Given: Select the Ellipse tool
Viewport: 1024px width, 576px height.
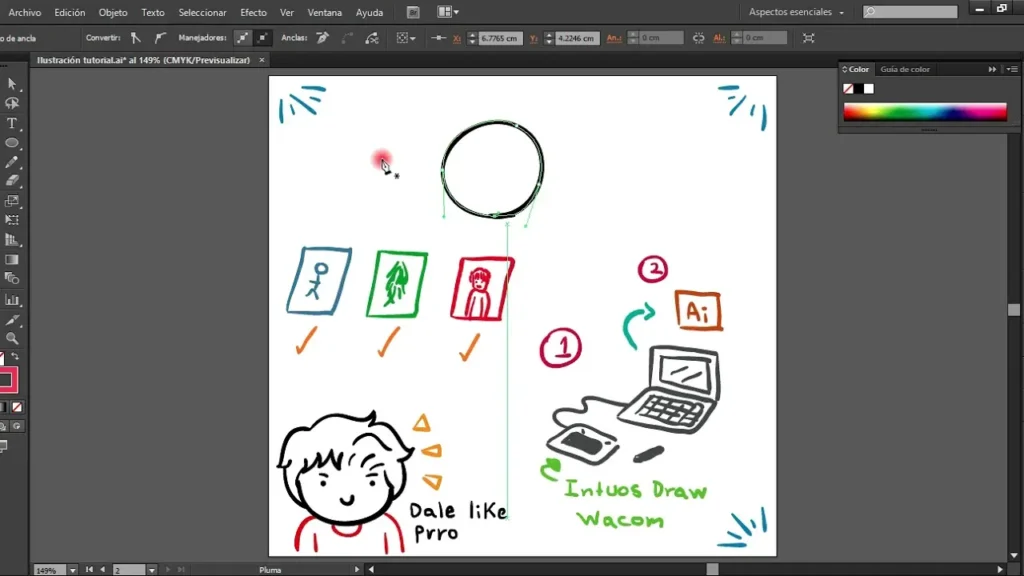Looking at the screenshot, I should tap(12, 143).
